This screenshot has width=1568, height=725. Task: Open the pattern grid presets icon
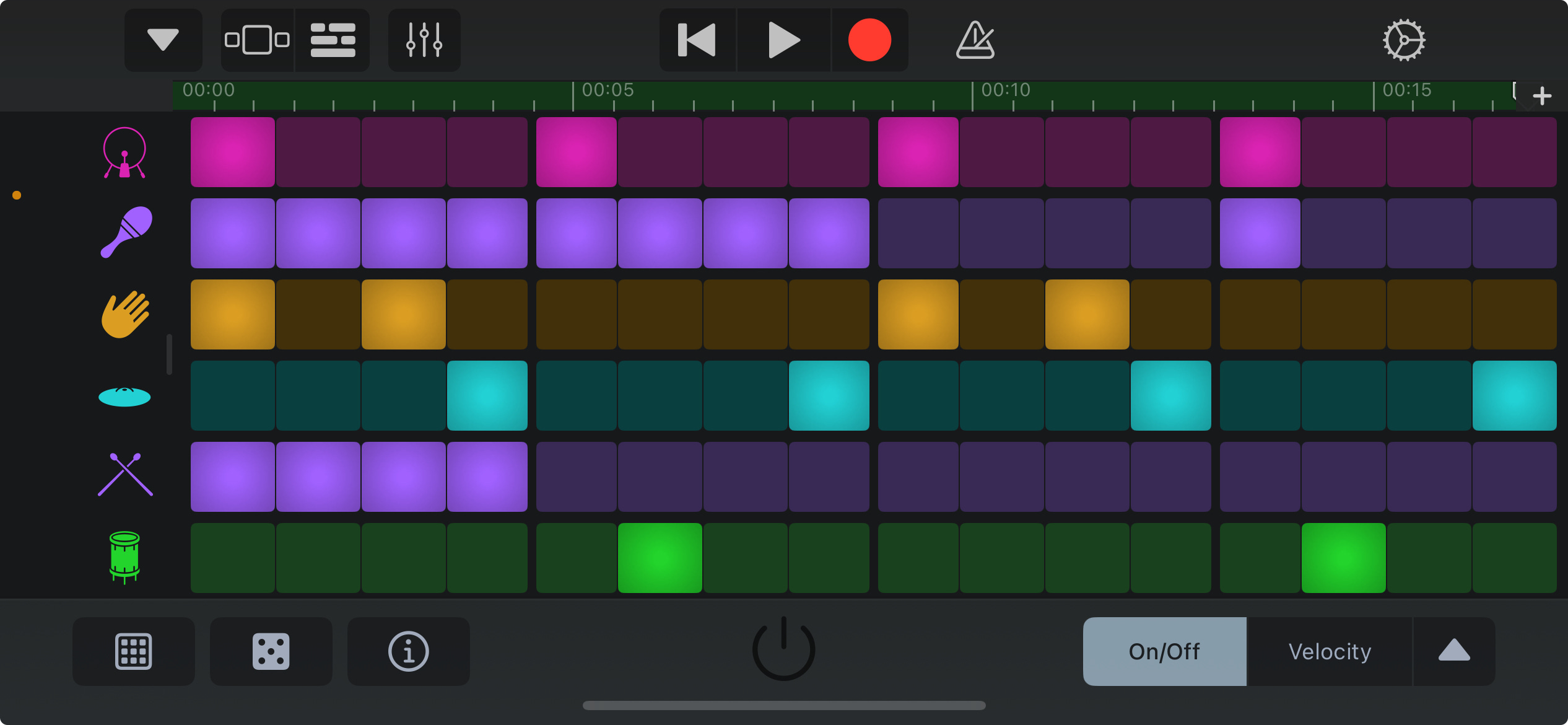point(133,651)
